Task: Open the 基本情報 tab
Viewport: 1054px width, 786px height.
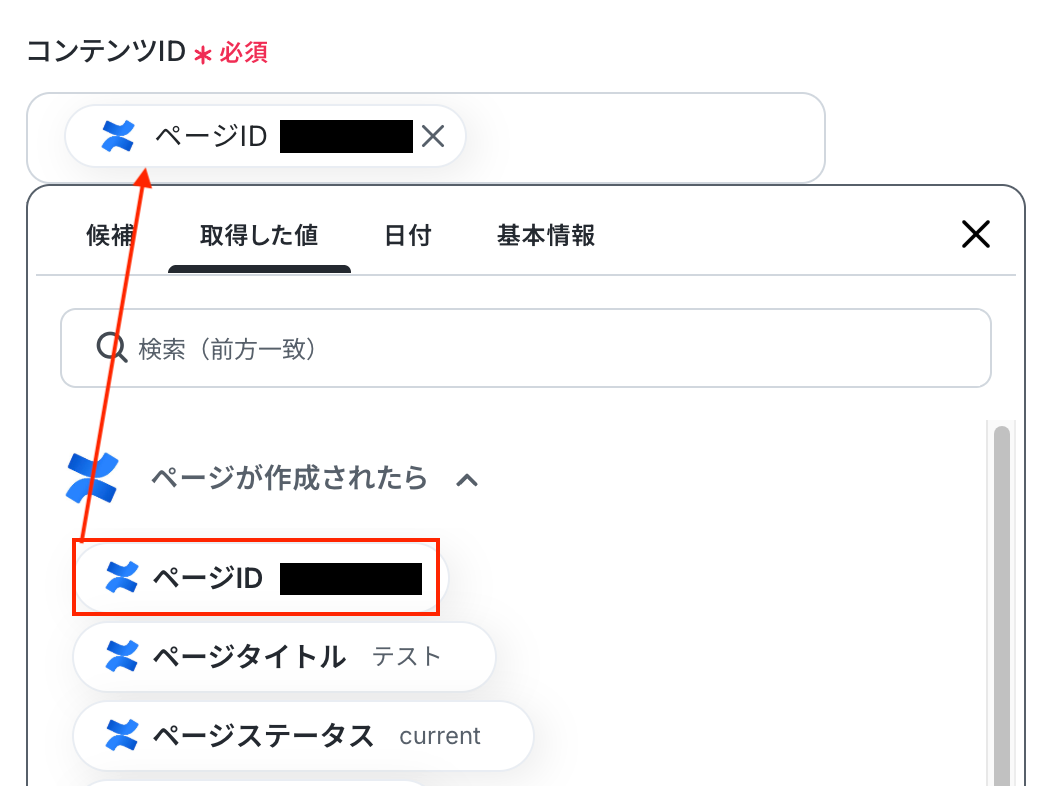Action: tap(546, 236)
